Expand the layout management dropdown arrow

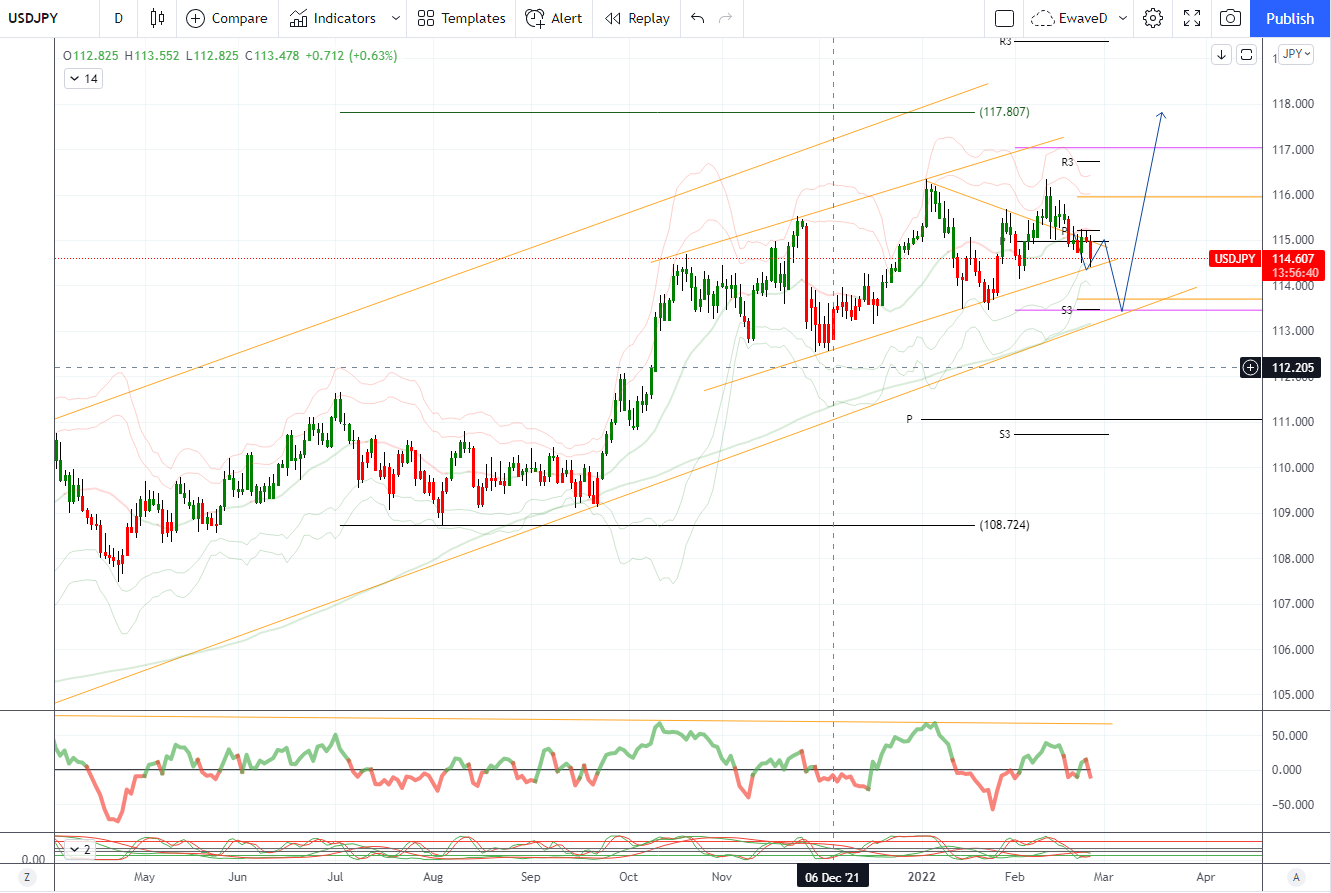(1123, 18)
